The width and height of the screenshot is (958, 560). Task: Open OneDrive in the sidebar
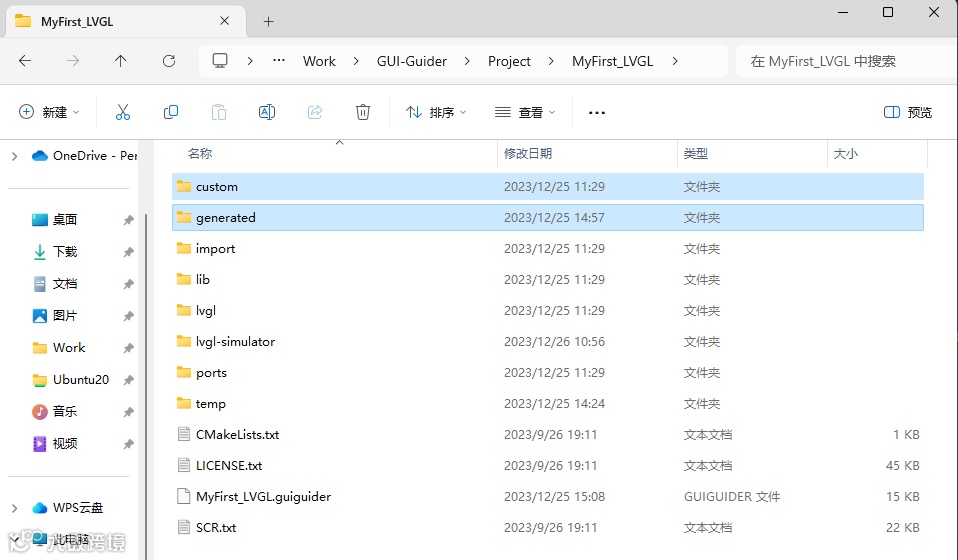tap(84, 156)
